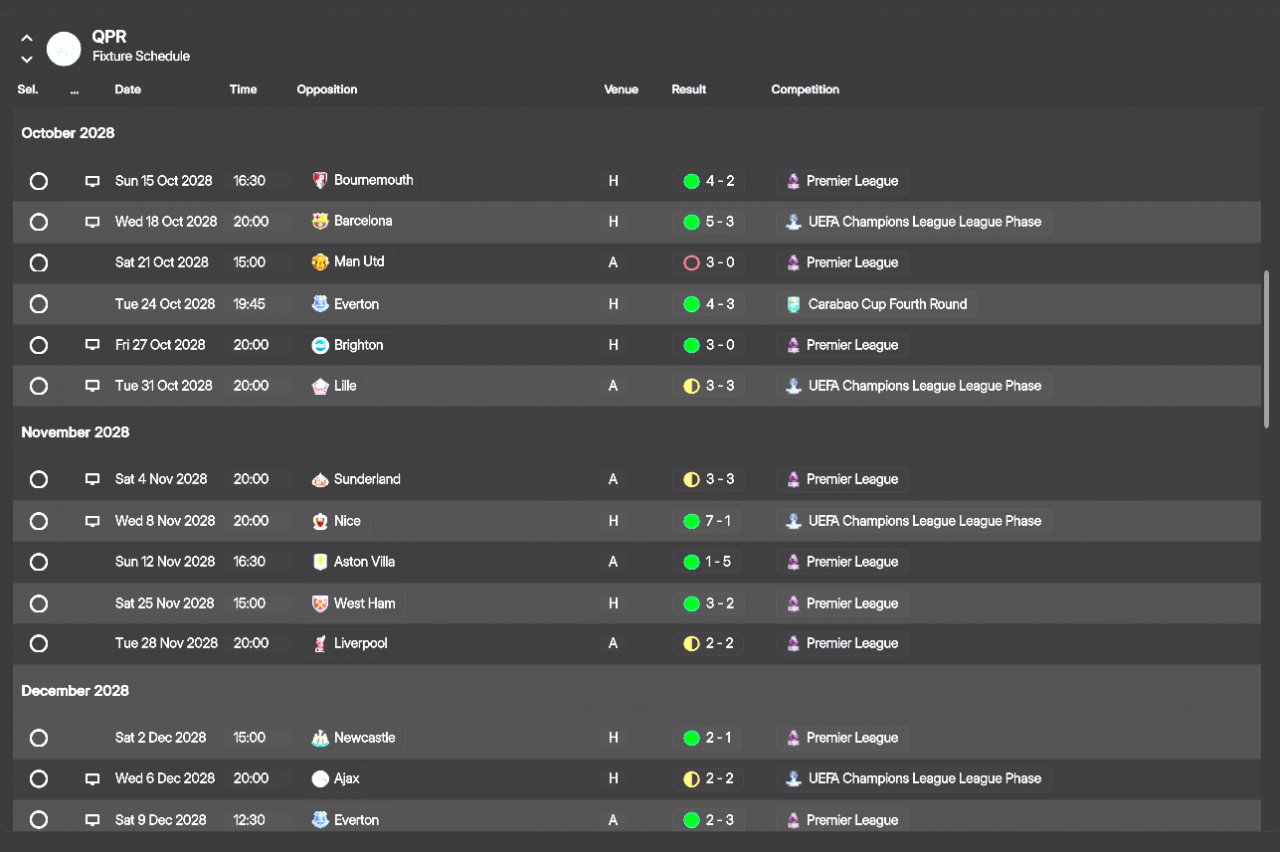Sort fixtures by Date column header
The image size is (1280, 852).
[128, 89]
